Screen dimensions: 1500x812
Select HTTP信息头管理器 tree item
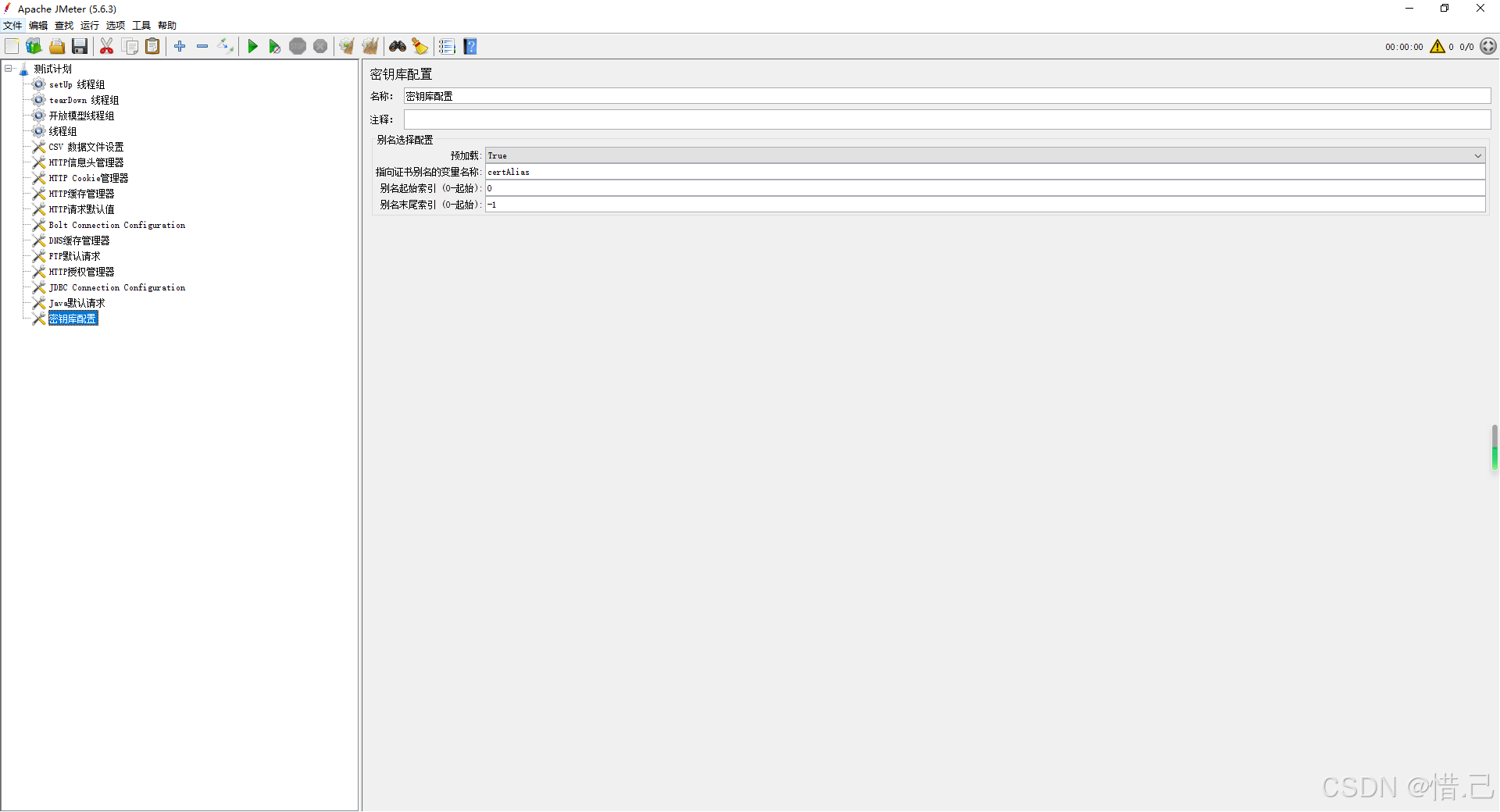(x=86, y=162)
